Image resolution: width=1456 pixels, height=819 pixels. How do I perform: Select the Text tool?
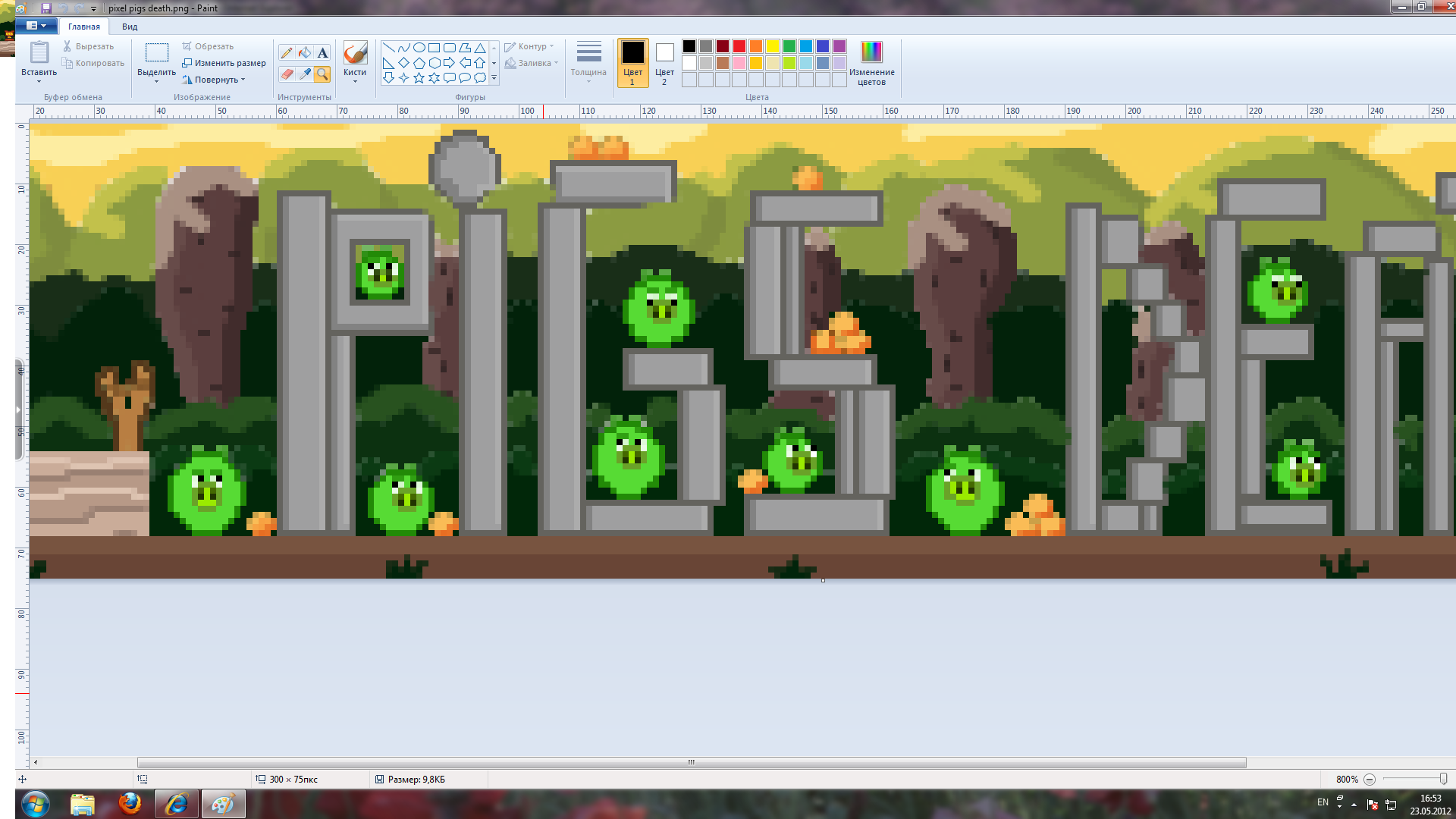click(x=322, y=52)
